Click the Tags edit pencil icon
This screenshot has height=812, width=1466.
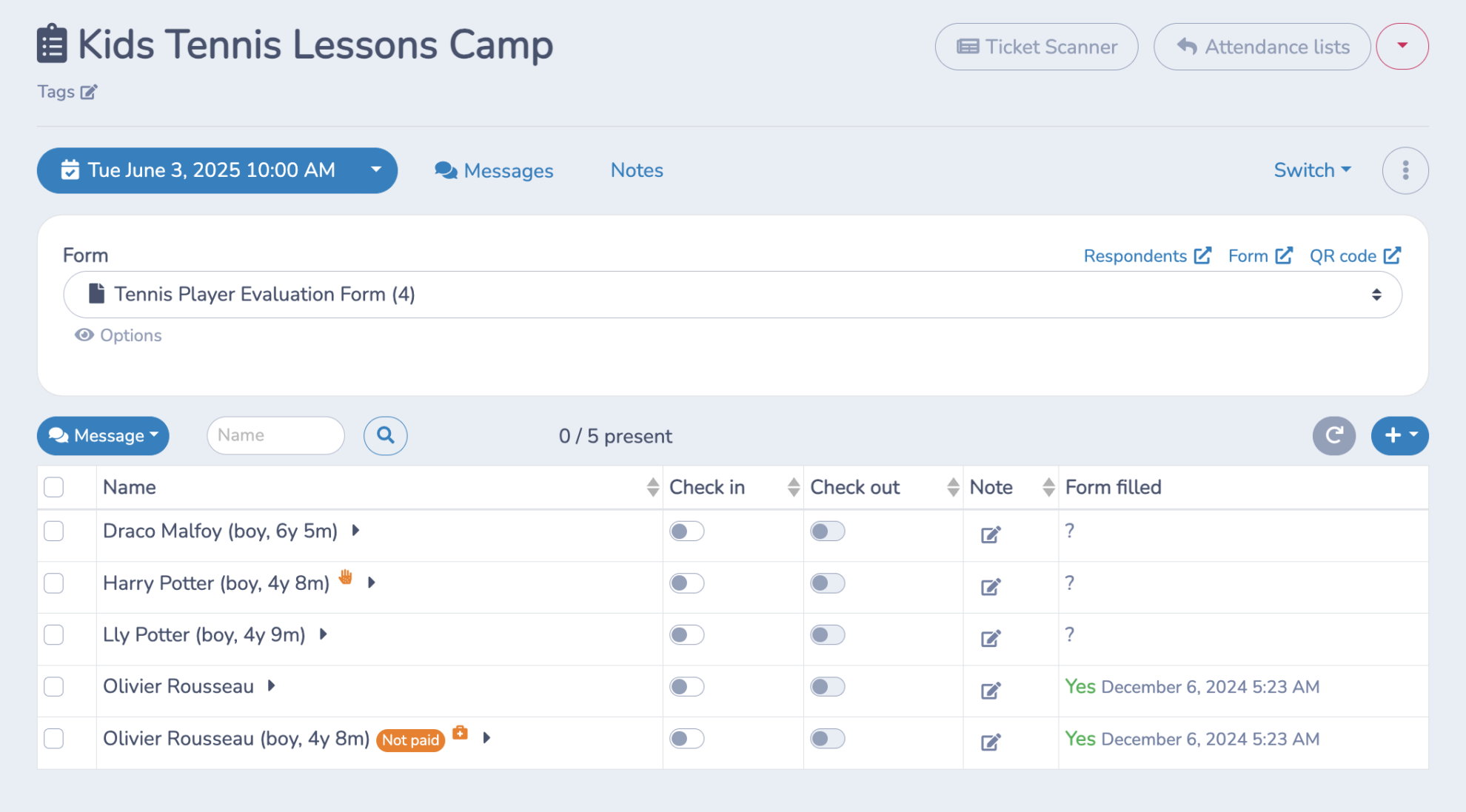89,92
